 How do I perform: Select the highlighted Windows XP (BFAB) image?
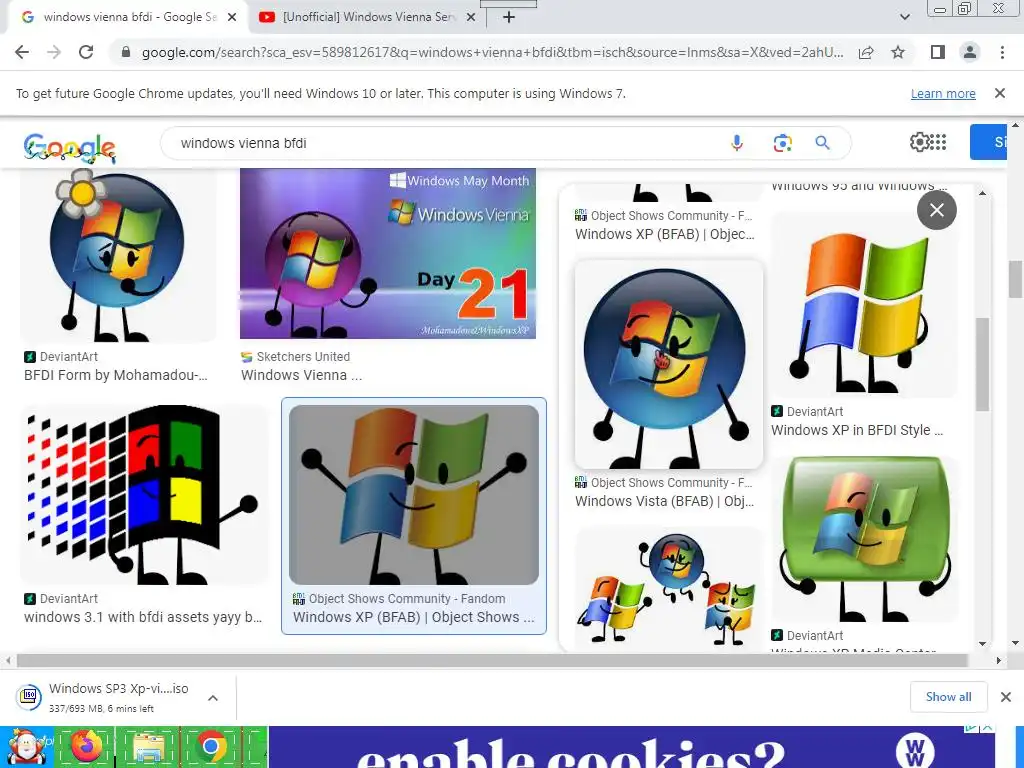tap(413, 494)
